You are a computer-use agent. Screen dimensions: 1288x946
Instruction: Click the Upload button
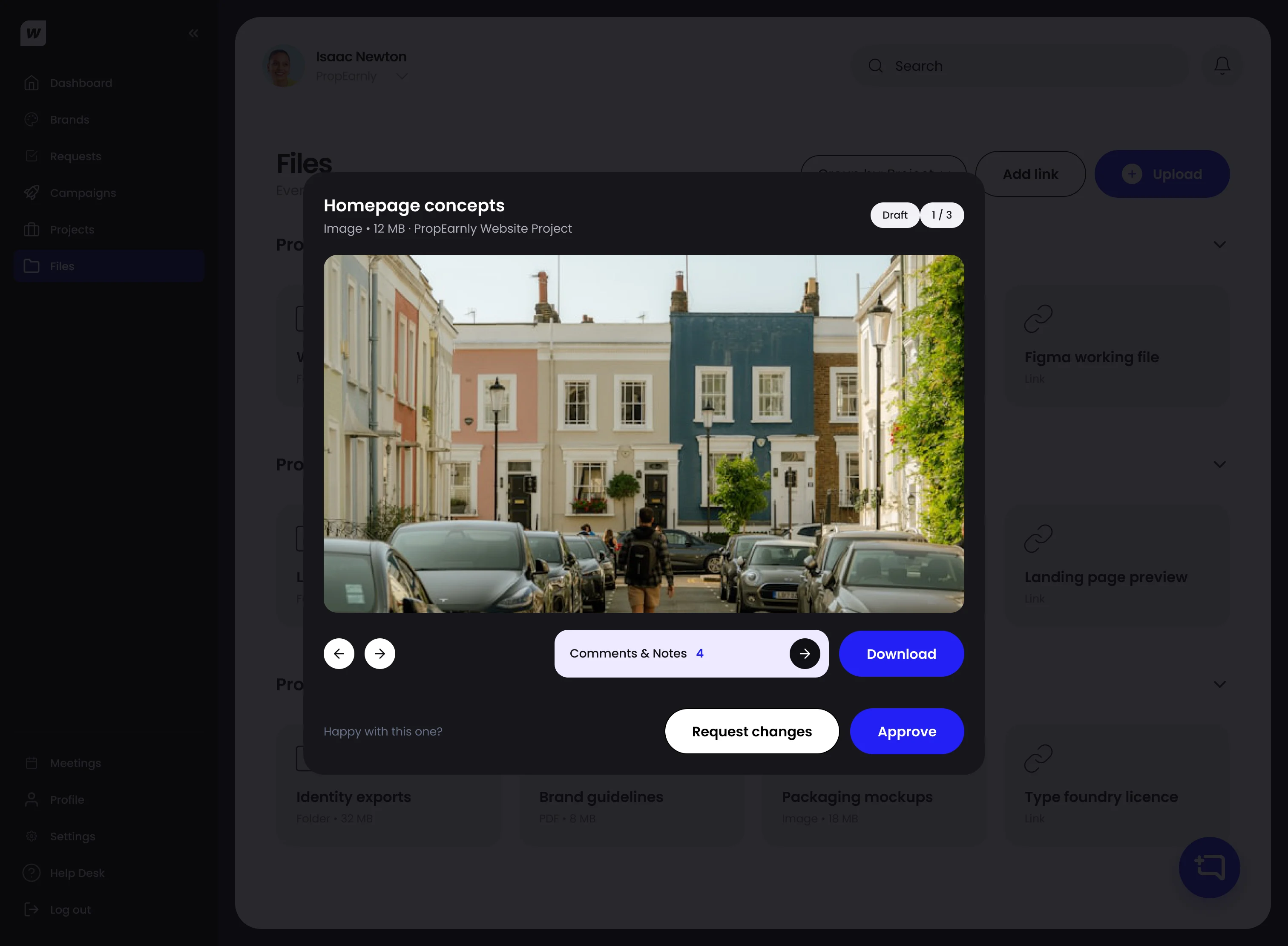[x=1161, y=174]
